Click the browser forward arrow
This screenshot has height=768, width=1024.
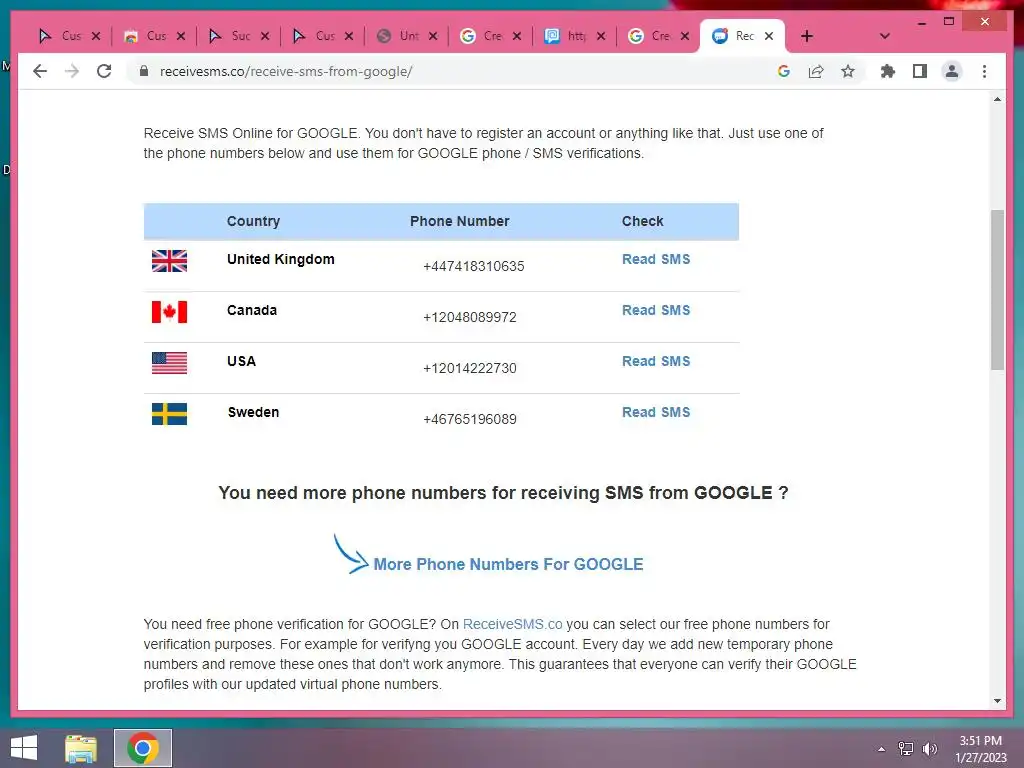point(72,71)
